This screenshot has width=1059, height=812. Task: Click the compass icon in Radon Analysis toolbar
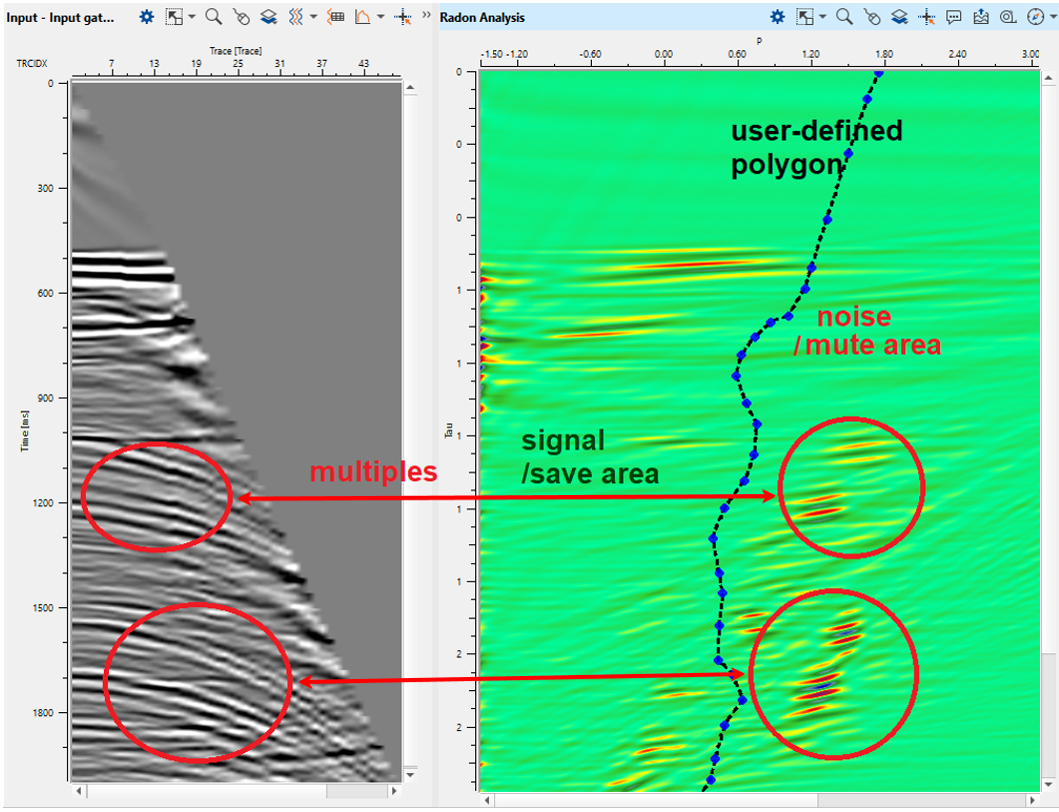point(1035,17)
